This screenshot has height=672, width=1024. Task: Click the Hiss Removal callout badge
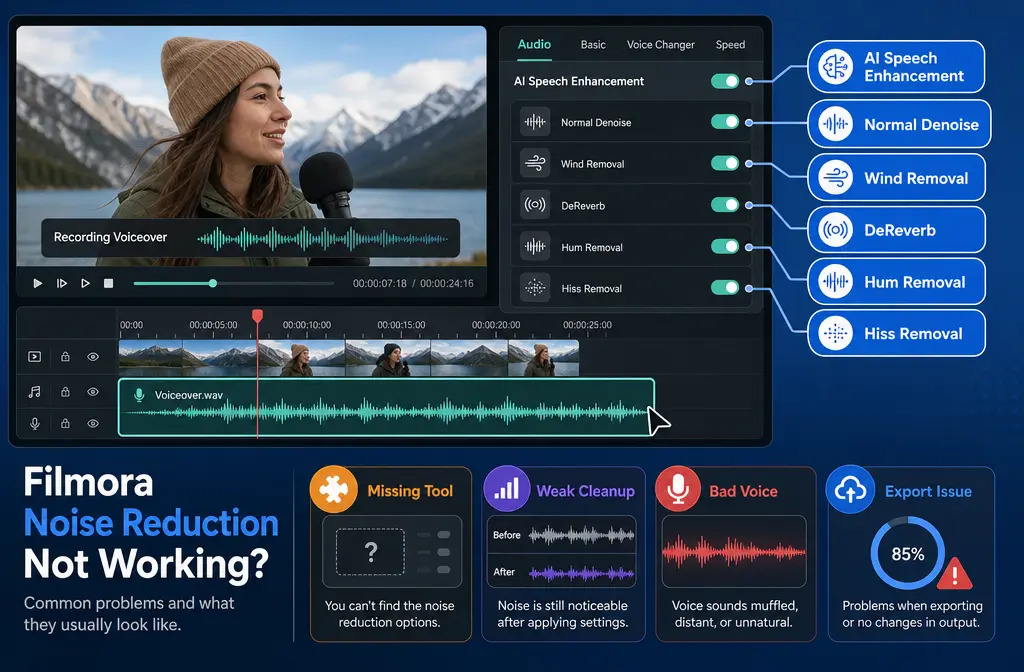click(896, 333)
